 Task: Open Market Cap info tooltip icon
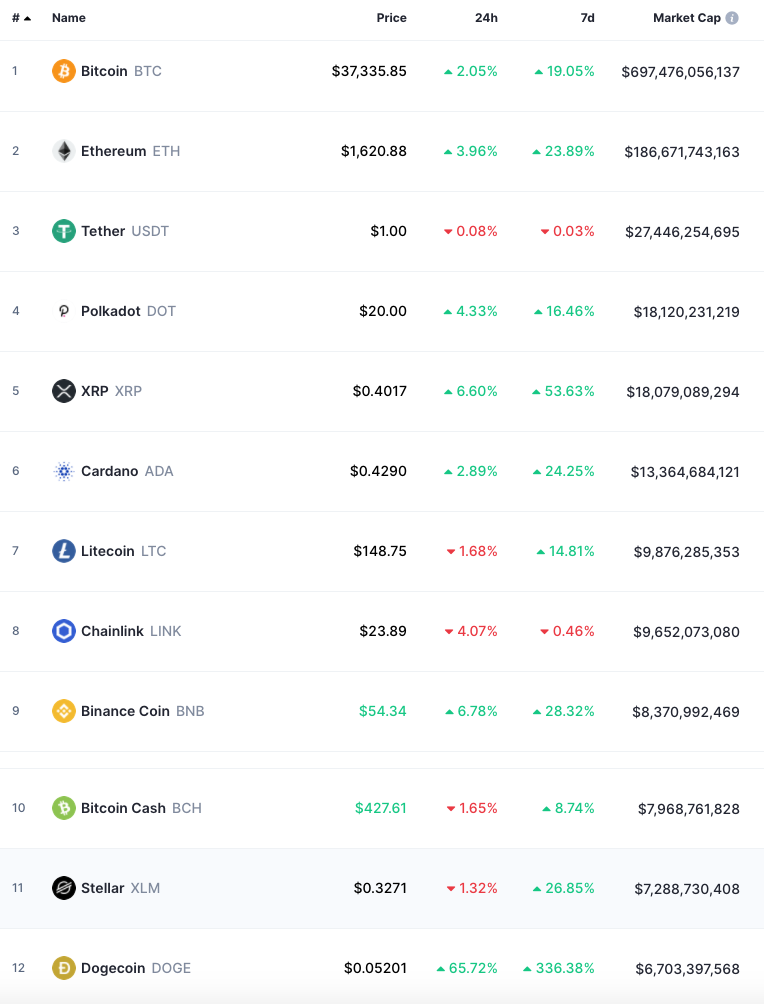point(732,18)
